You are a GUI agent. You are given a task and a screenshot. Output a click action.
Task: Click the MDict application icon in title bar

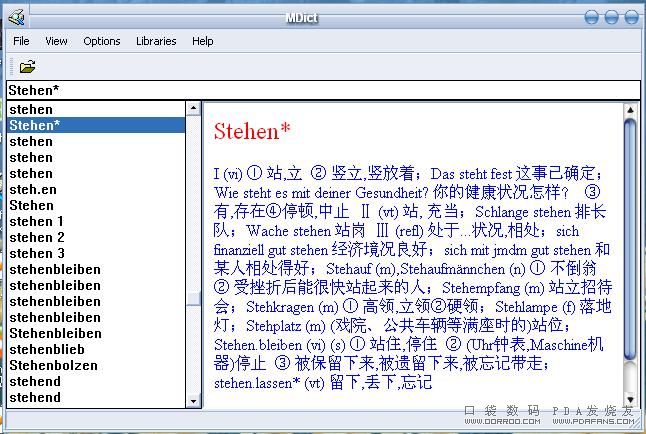pos(17,17)
